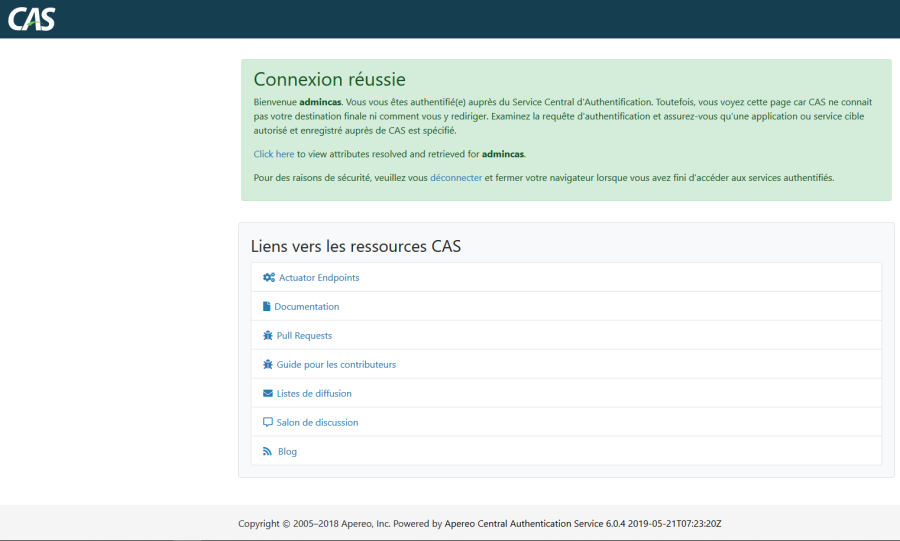Click the RSS feed icon beside Blog
Screen dimensions: 900x541
268,452
